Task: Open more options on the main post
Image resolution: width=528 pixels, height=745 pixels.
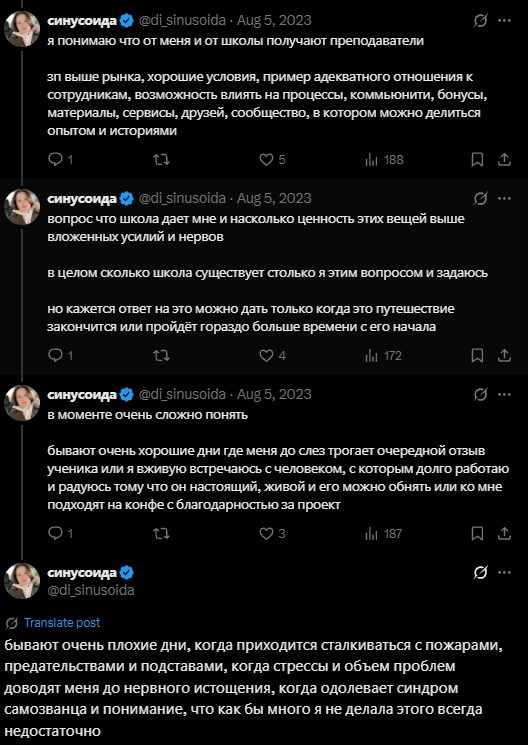Action: [504, 573]
